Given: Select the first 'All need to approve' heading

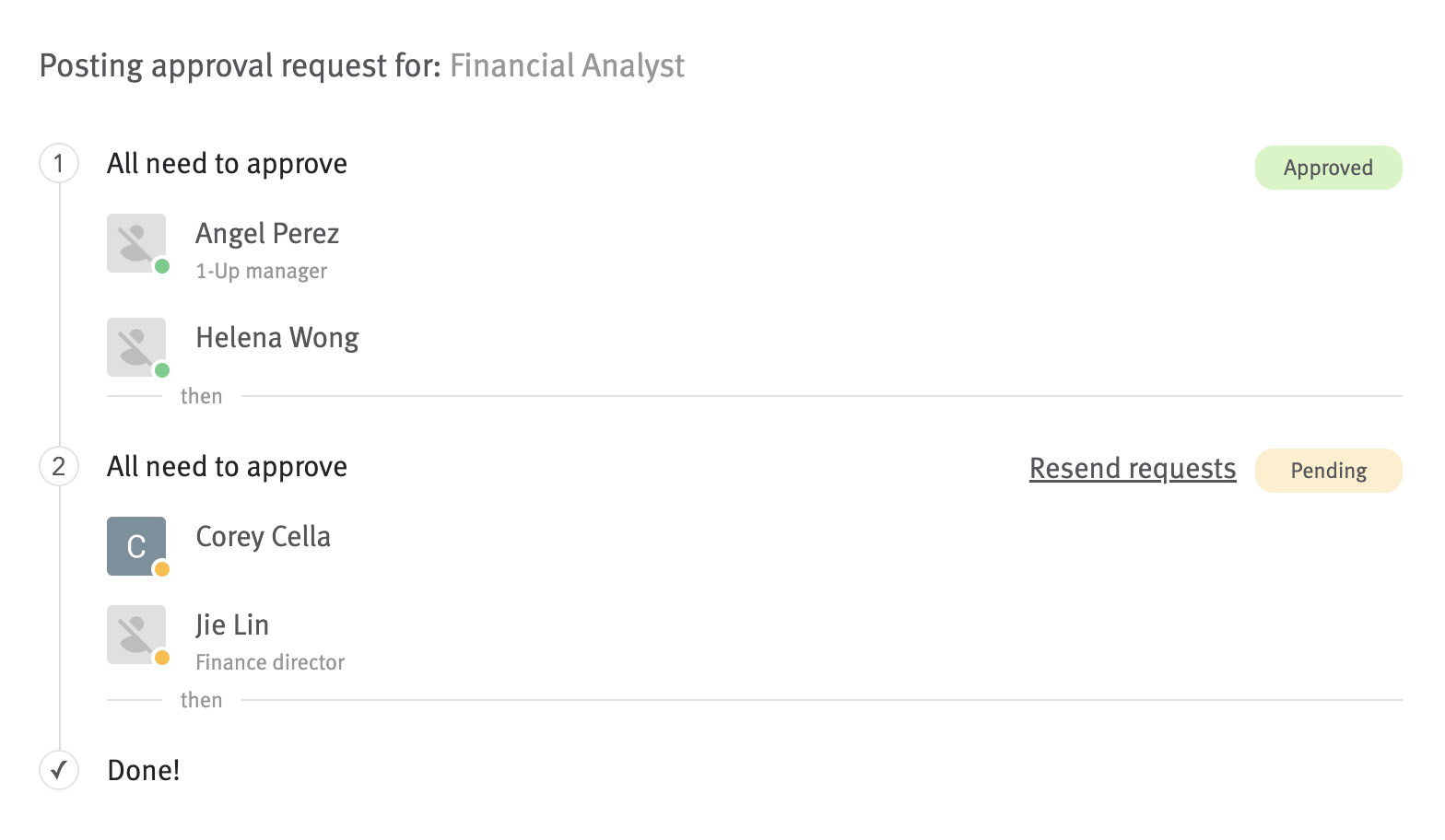Looking at the screenshot, I should coord(227,163).
